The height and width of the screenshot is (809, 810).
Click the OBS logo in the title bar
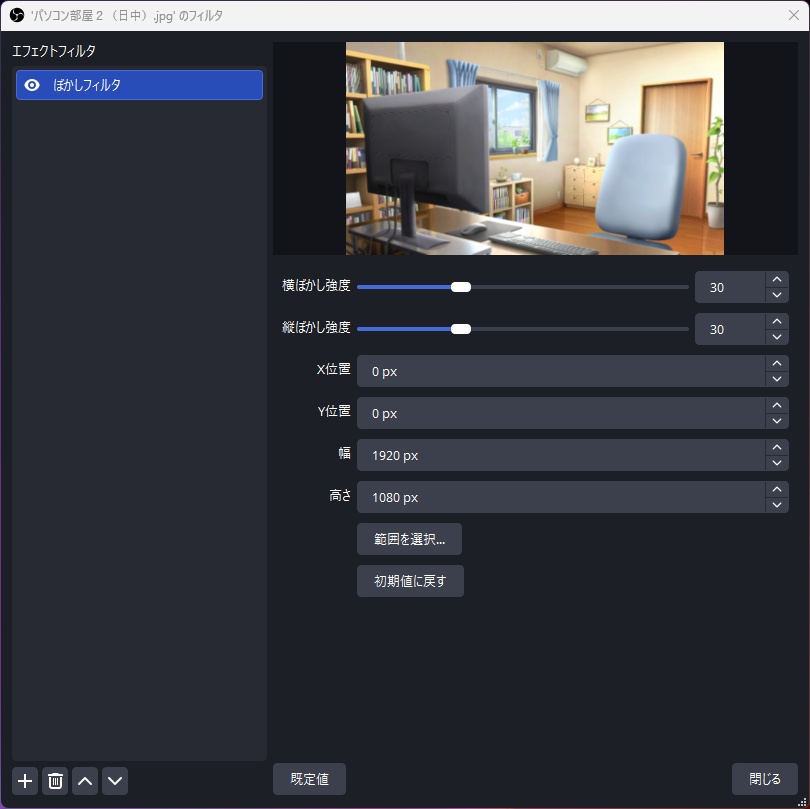pos(17,15)
